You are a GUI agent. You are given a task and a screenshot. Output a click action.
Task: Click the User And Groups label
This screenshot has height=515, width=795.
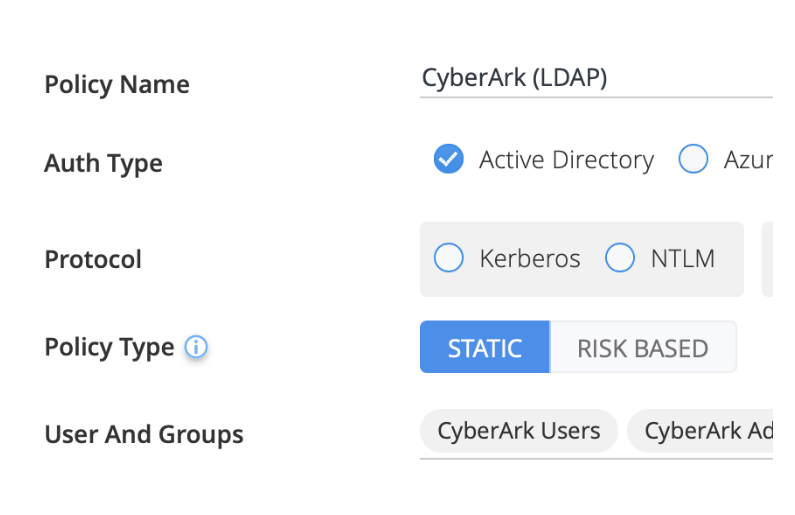tap(144, 435)
